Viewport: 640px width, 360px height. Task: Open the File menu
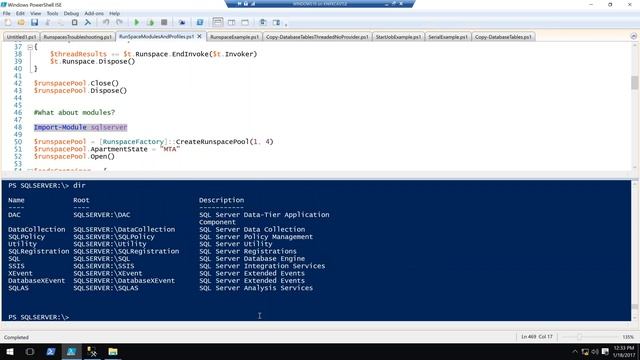(x=7, y=13)
